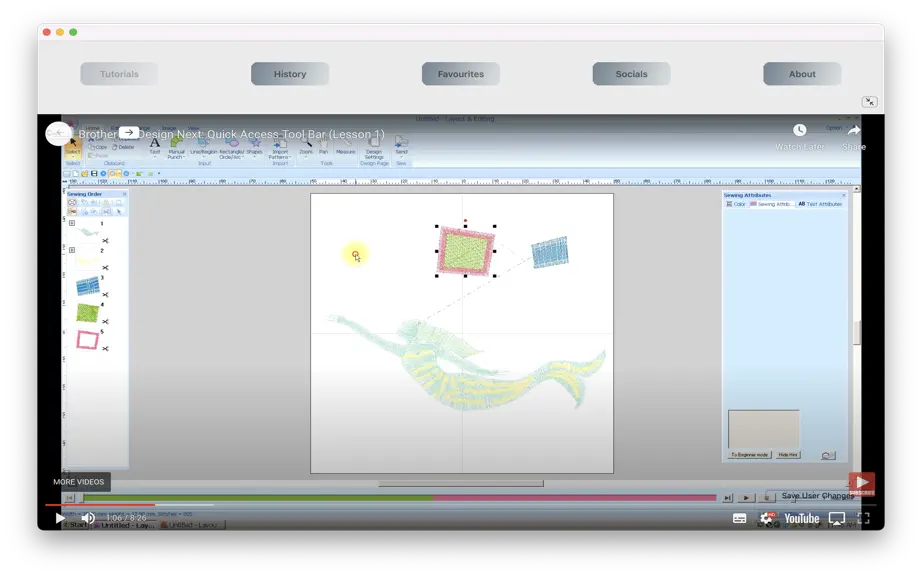
Task: Click the Measure tool
Action: point(346,146)
